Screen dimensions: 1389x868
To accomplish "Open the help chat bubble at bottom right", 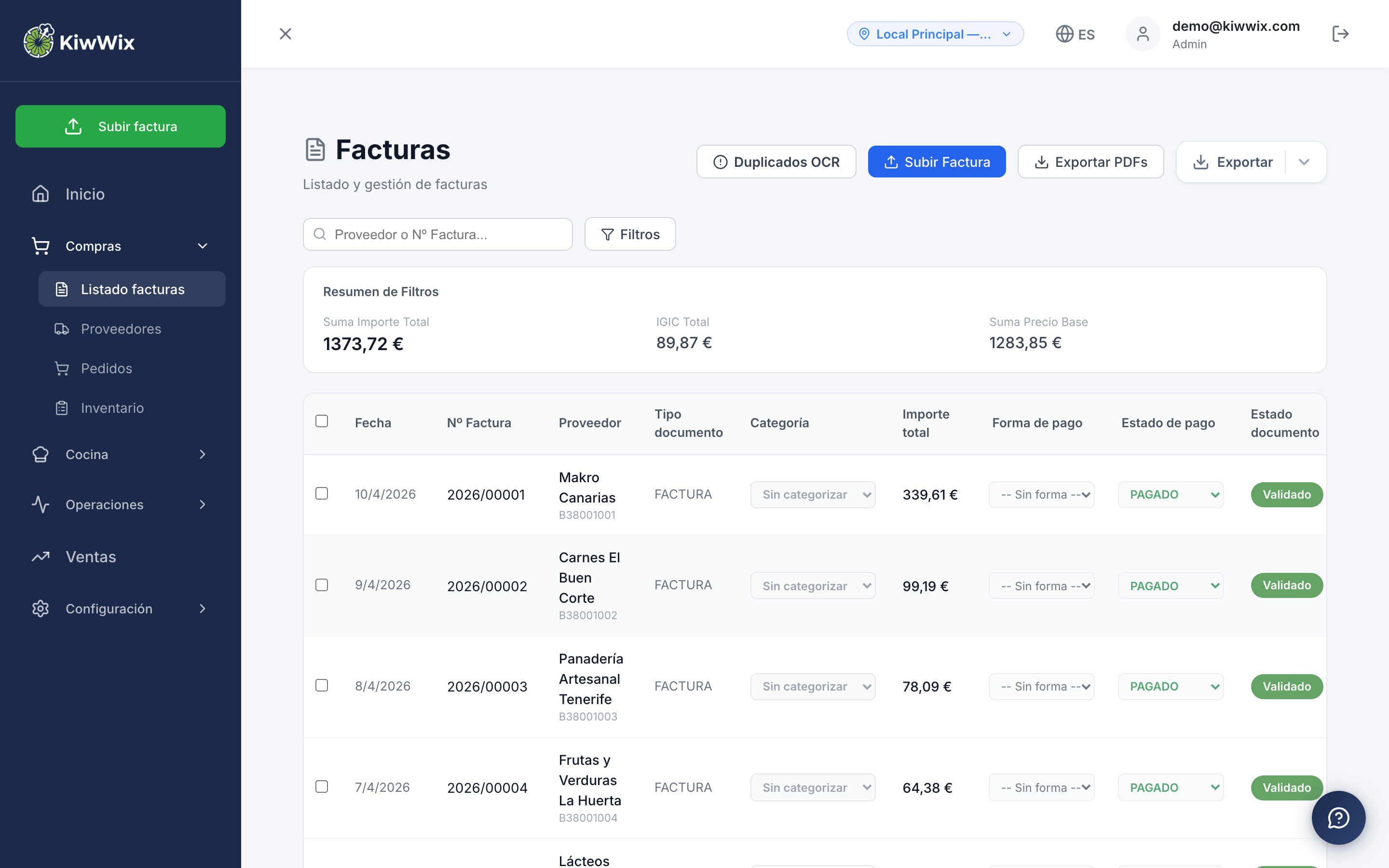I will pyautogui.click(x=1338, y=817).
